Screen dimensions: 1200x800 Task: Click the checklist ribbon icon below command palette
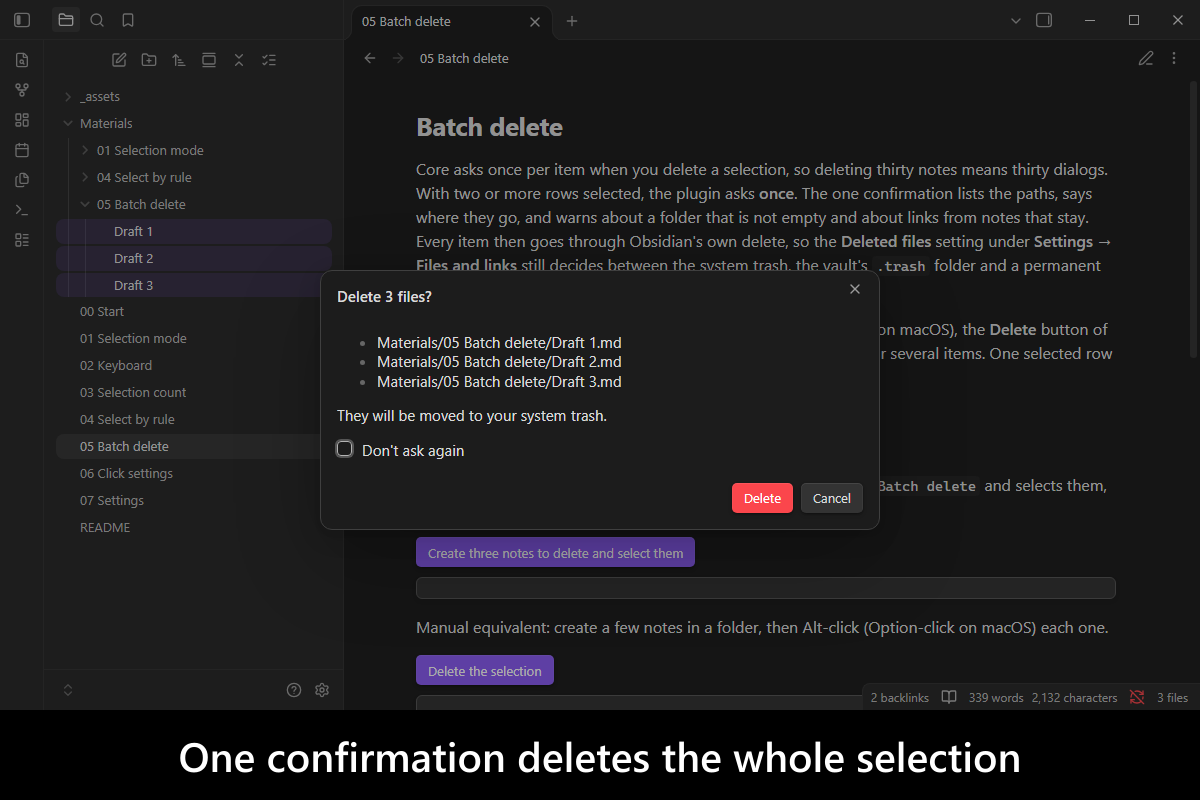tap(22, 240)
